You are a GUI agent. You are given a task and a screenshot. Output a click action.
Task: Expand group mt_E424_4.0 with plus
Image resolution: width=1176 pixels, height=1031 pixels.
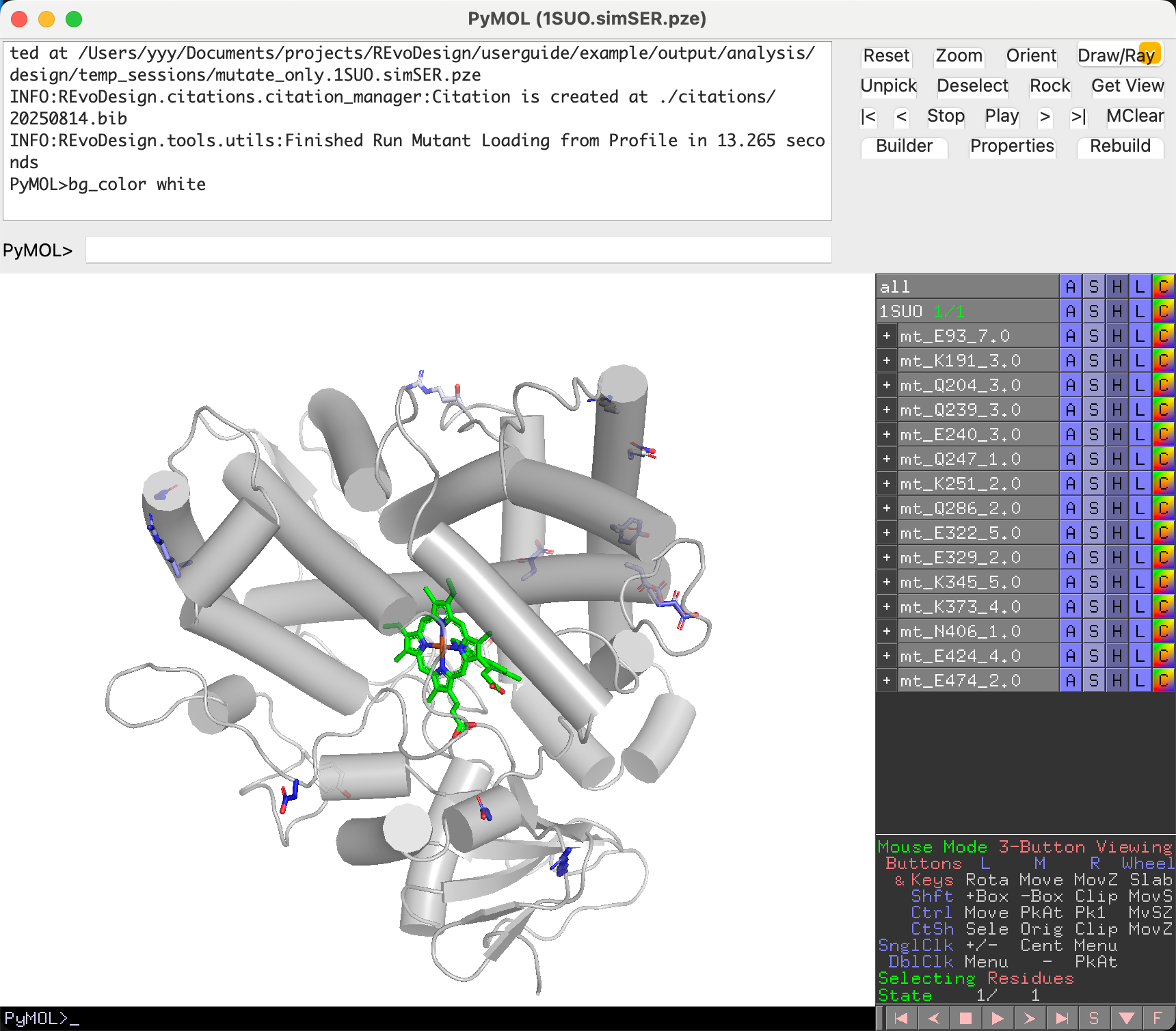[x=887, y=656]
